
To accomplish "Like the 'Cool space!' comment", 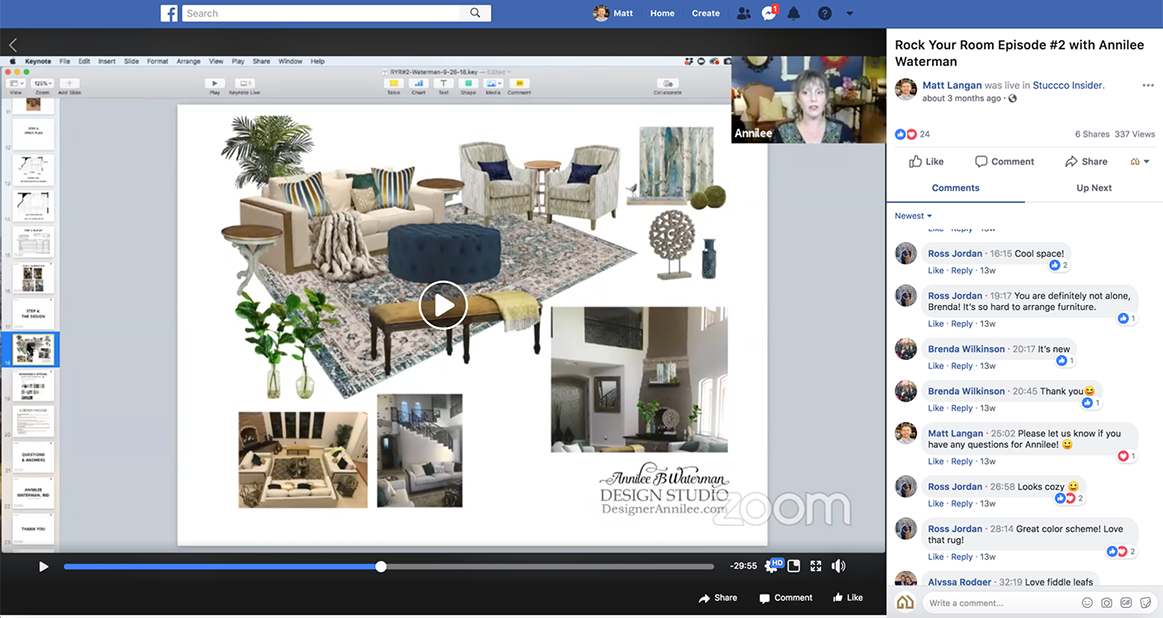I will [935, 271].
